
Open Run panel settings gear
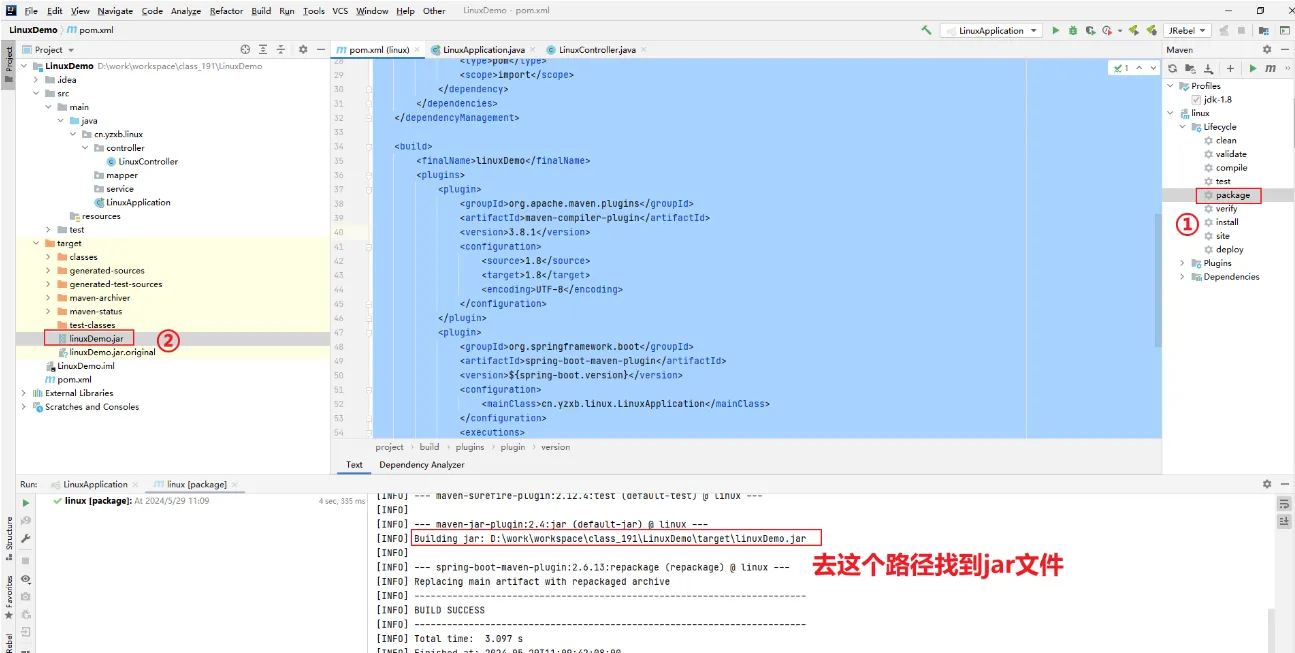1267,484
